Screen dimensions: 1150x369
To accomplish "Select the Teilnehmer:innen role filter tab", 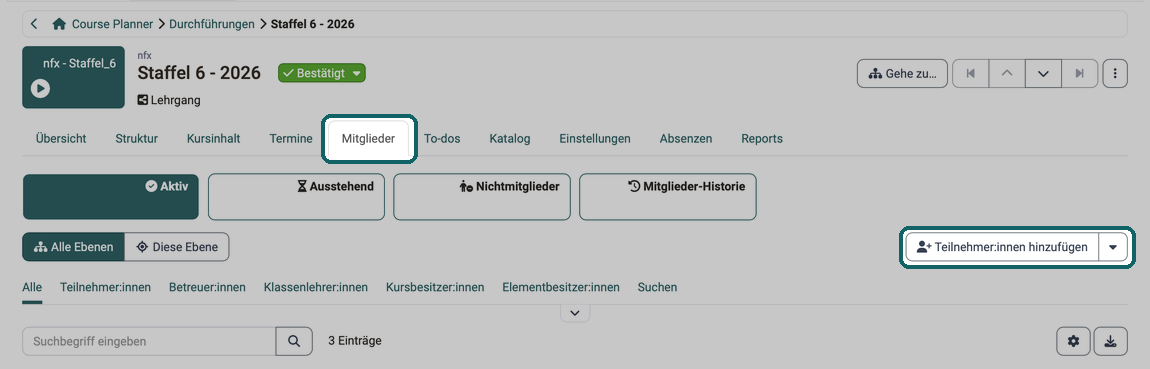I will click(x=106, y=288).
